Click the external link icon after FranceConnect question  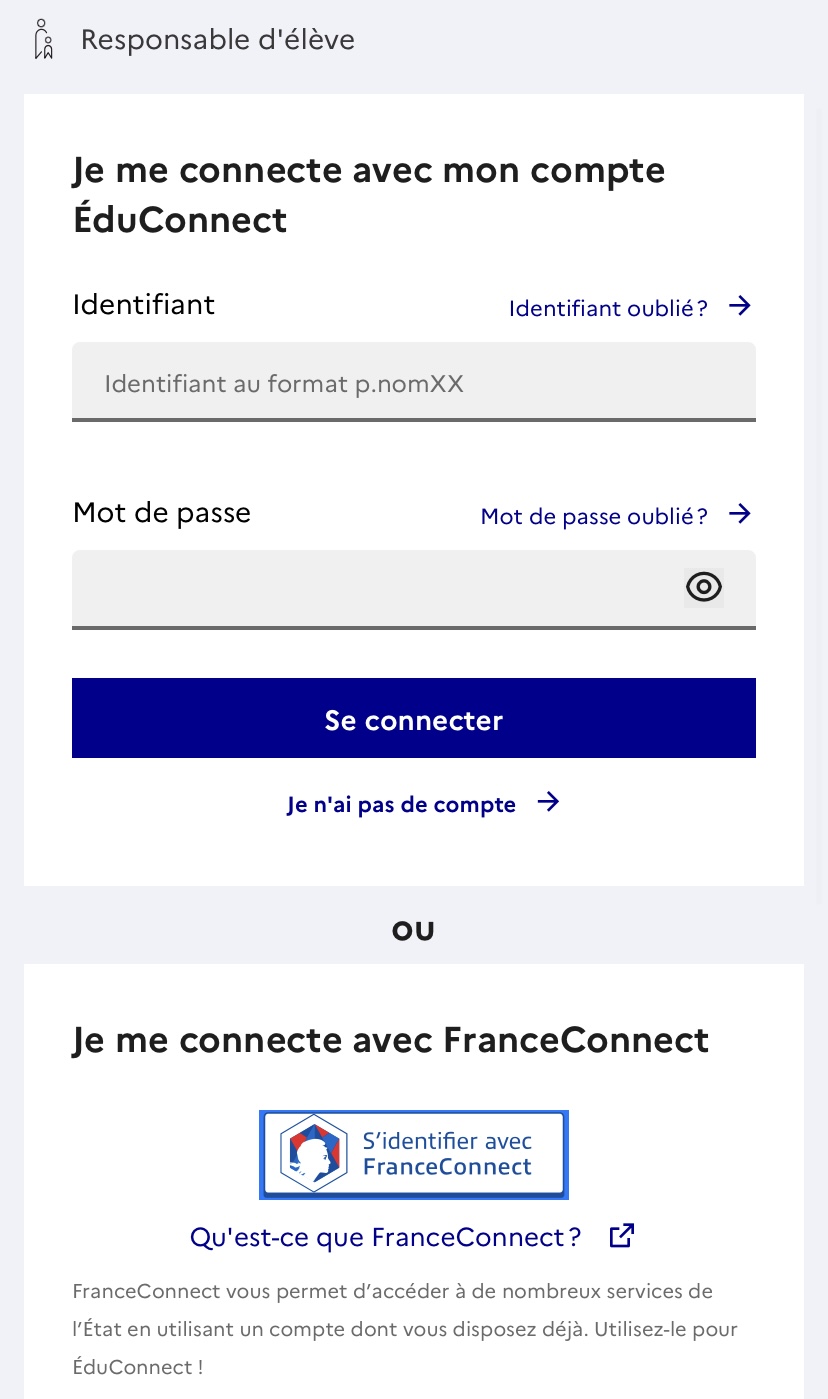tap(622, 1236)
